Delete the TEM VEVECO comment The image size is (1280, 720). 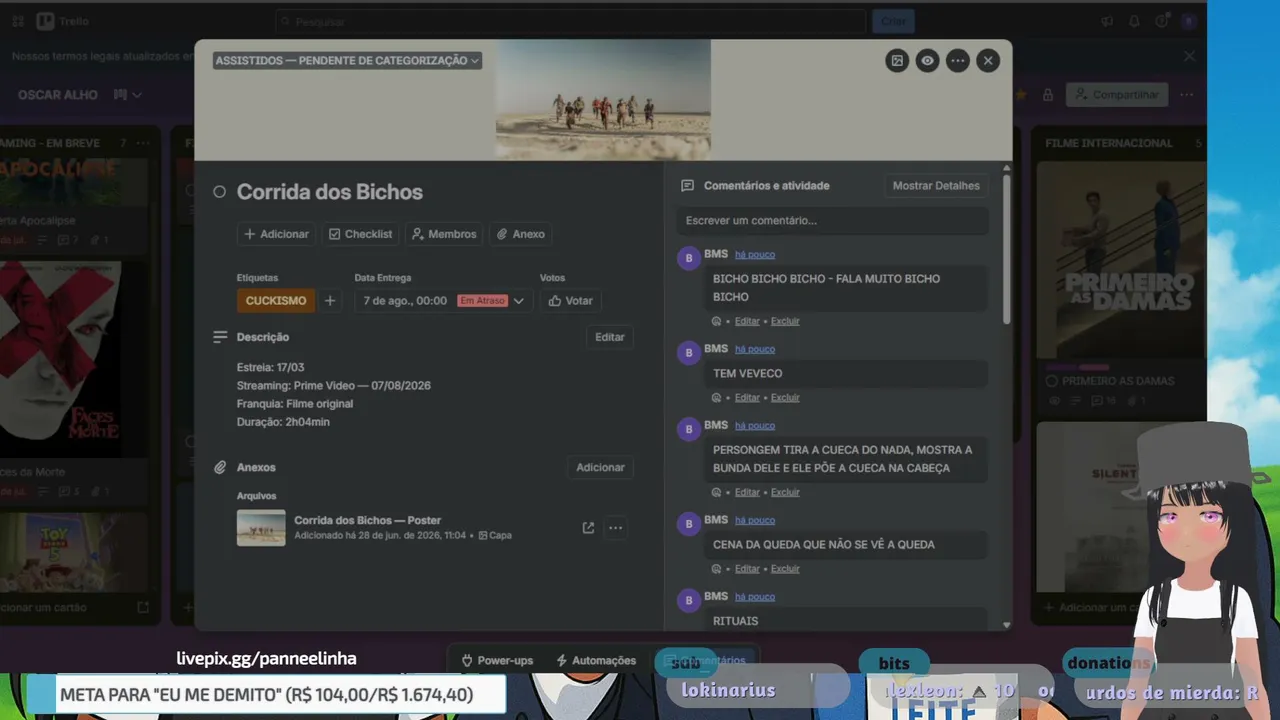click(x=785, y=398)
